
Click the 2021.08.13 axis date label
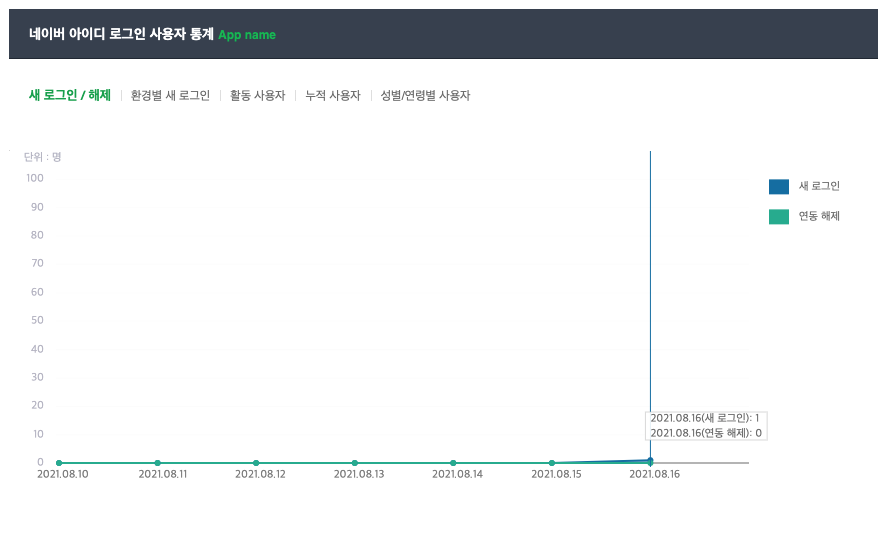coord(359,474)
